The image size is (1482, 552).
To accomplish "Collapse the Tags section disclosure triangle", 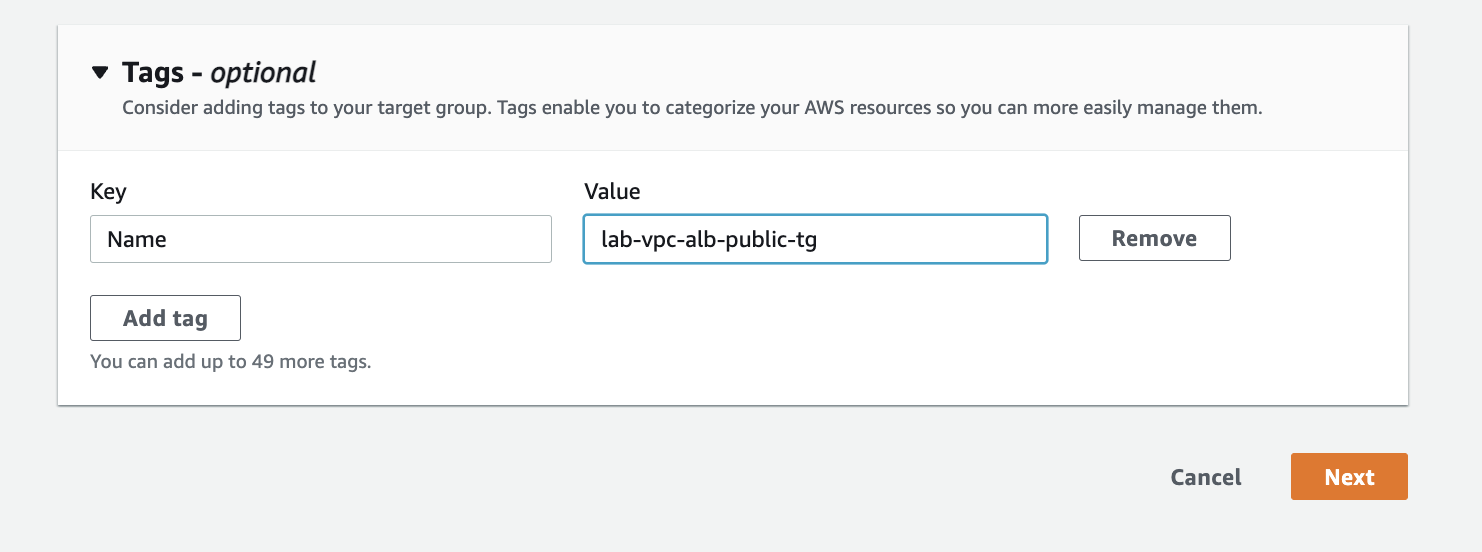I will click(99, 73).
